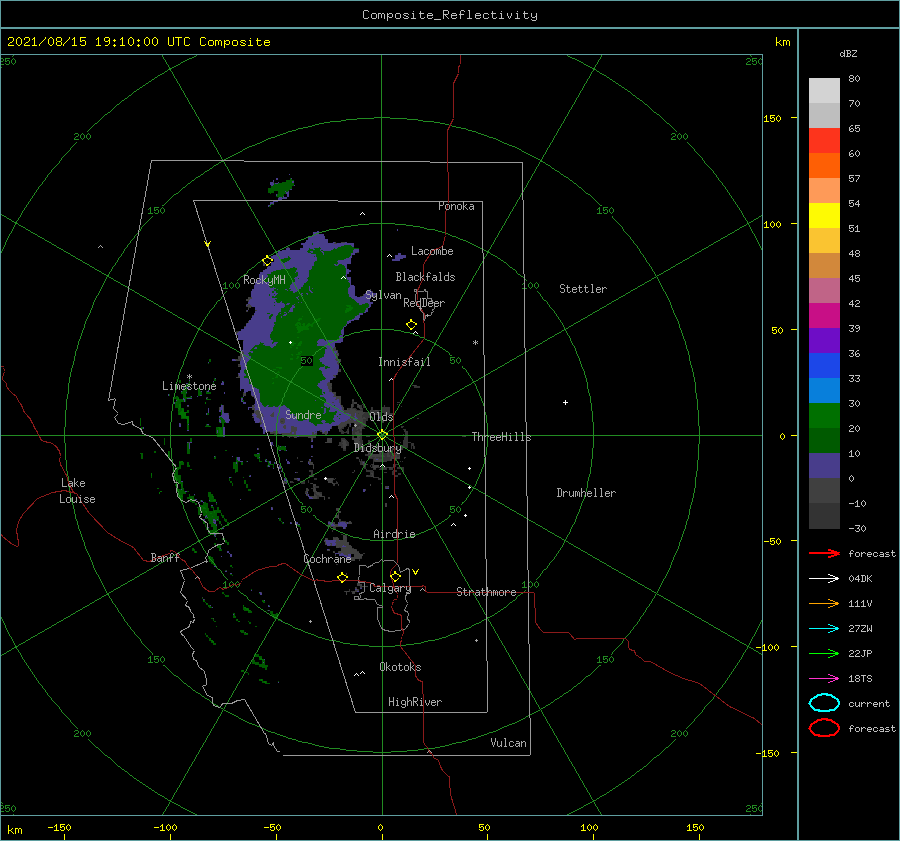The image size is (900, 841).
Task: Click the white plus marker south of Stettler
Action: click(x=565, y=402)
